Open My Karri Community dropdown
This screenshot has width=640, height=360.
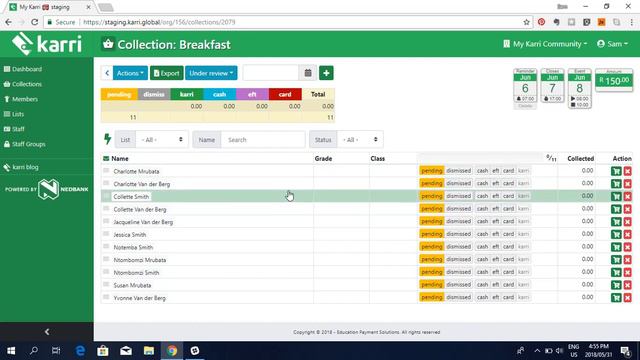pyautogui.click(x=545, y=44)
